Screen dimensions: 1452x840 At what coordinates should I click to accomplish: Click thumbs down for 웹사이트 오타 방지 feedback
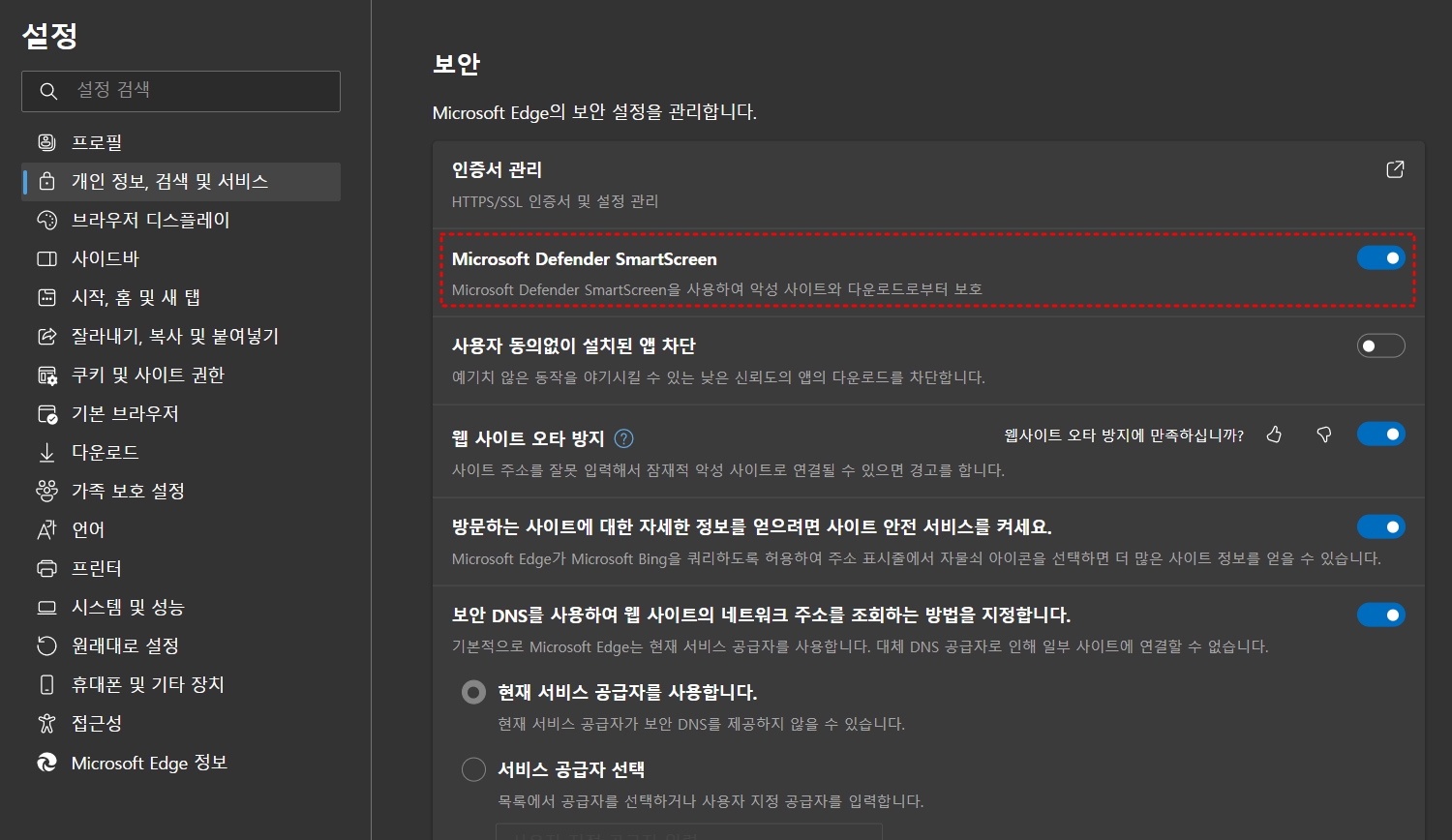[x=1324, y=435]
